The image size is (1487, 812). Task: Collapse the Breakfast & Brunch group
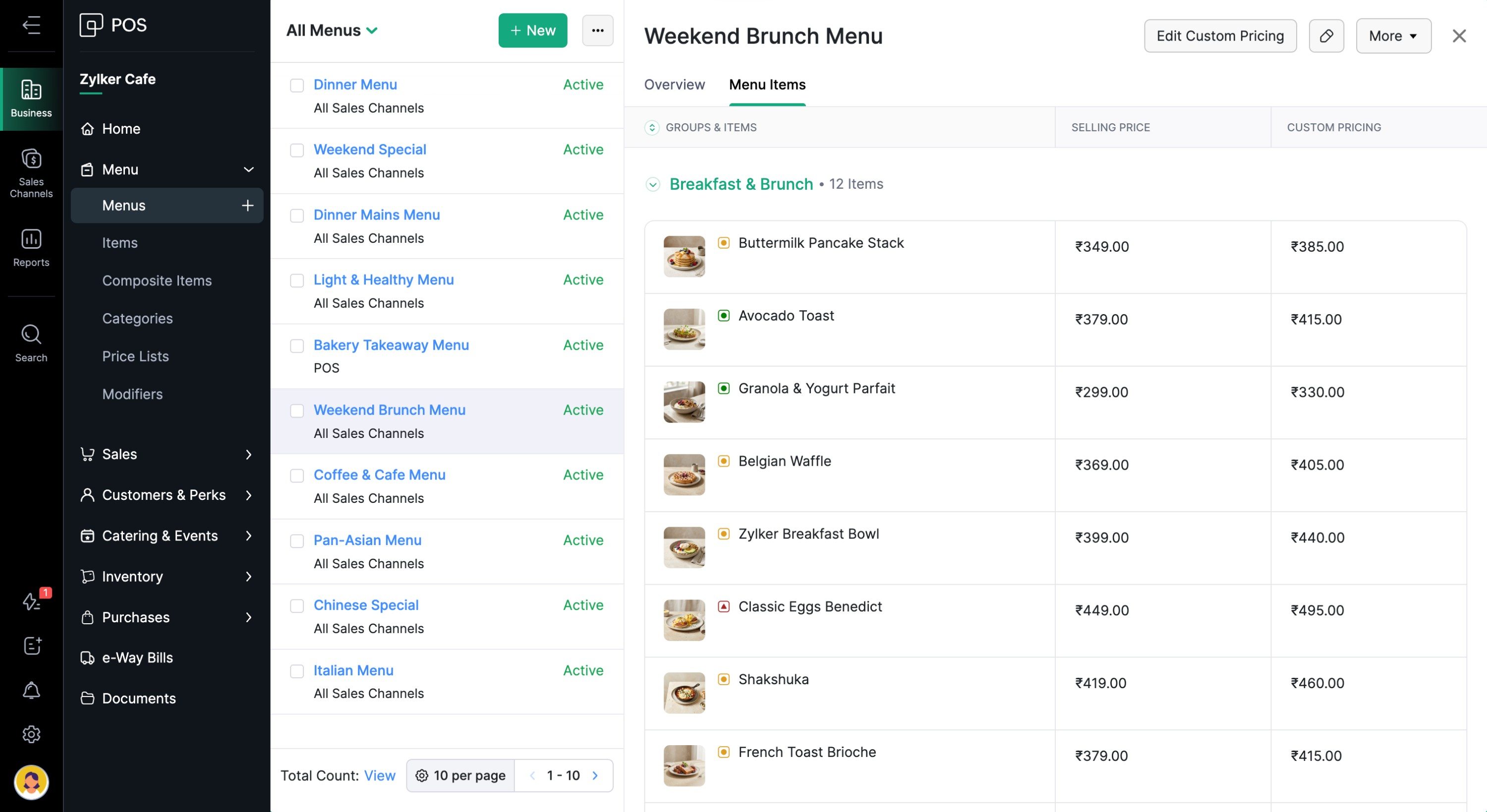(652, 185)
